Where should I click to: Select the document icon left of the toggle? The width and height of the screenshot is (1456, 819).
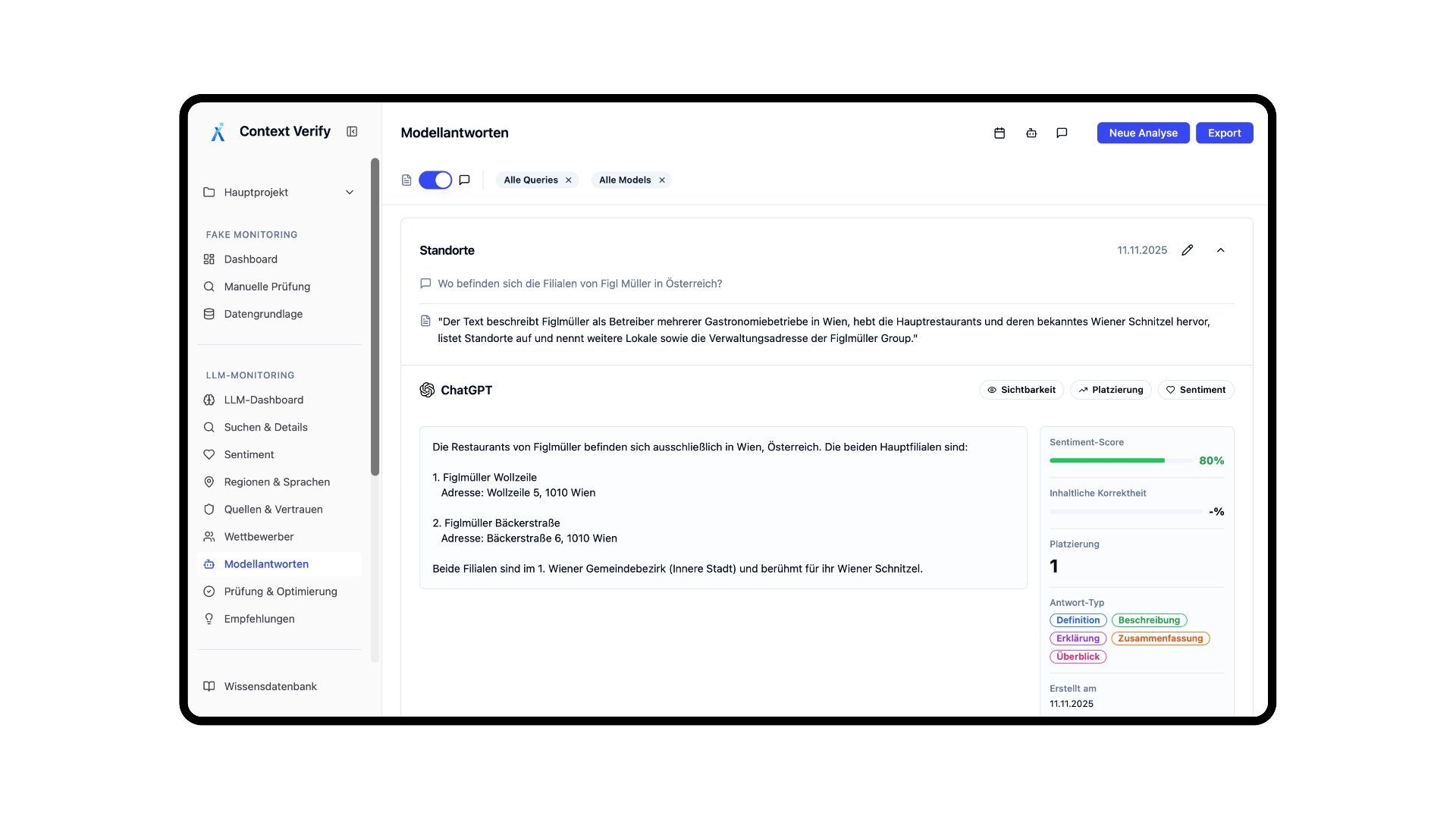coord(406,180)
